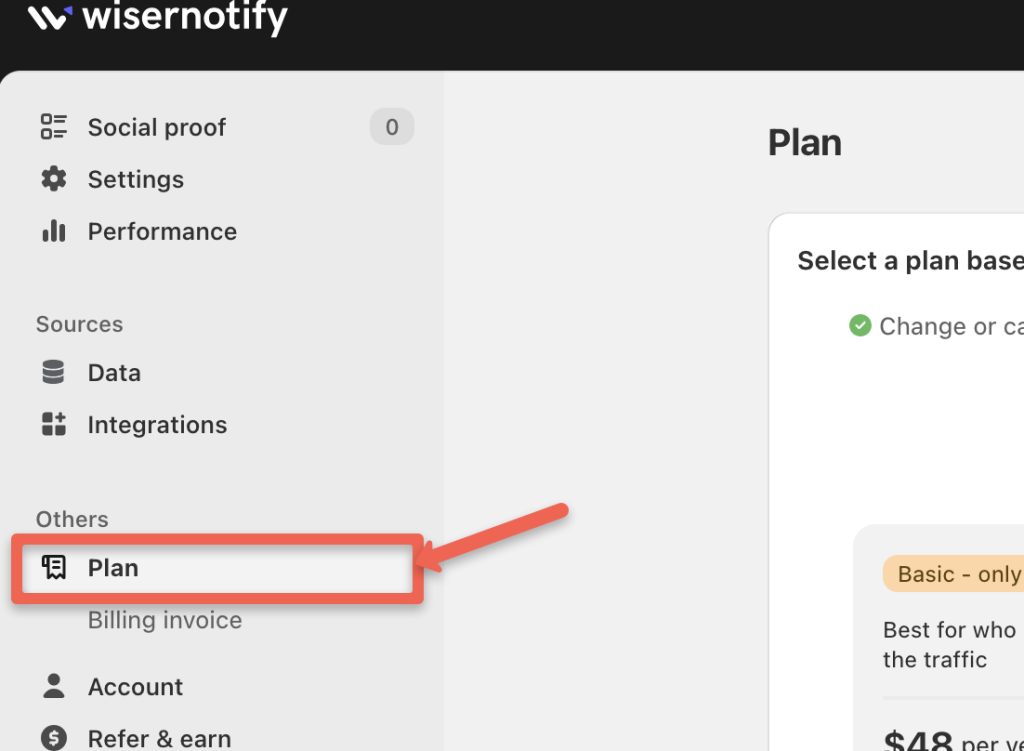Click the Performance bar chart icon
This screenshot has height=751, width=1024.
coord(53,230)
